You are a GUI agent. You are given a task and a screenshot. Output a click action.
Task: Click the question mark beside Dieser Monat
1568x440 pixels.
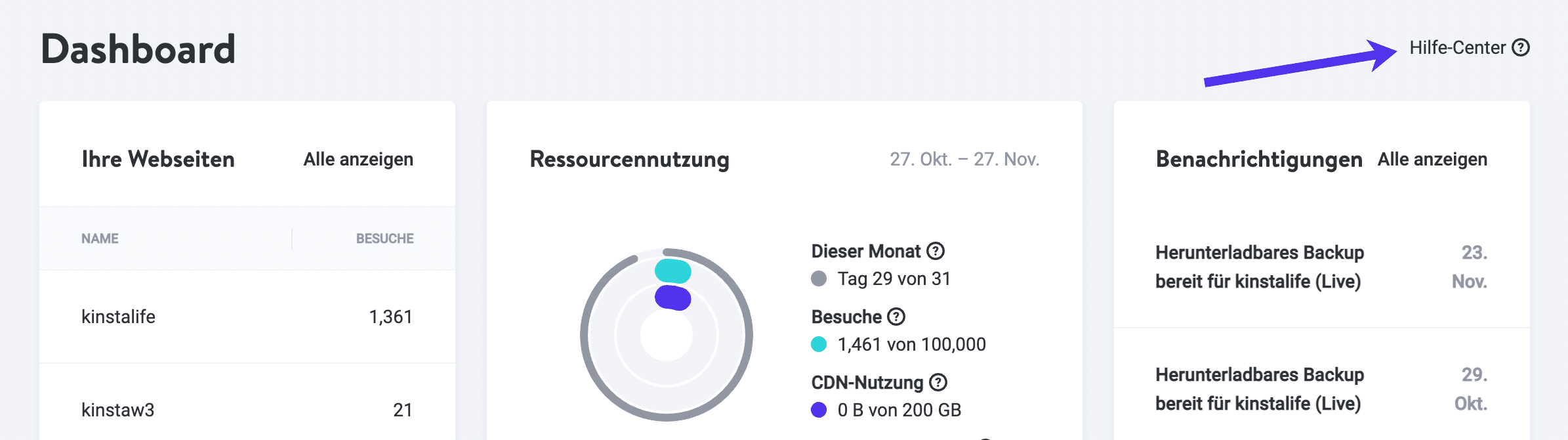937,251
